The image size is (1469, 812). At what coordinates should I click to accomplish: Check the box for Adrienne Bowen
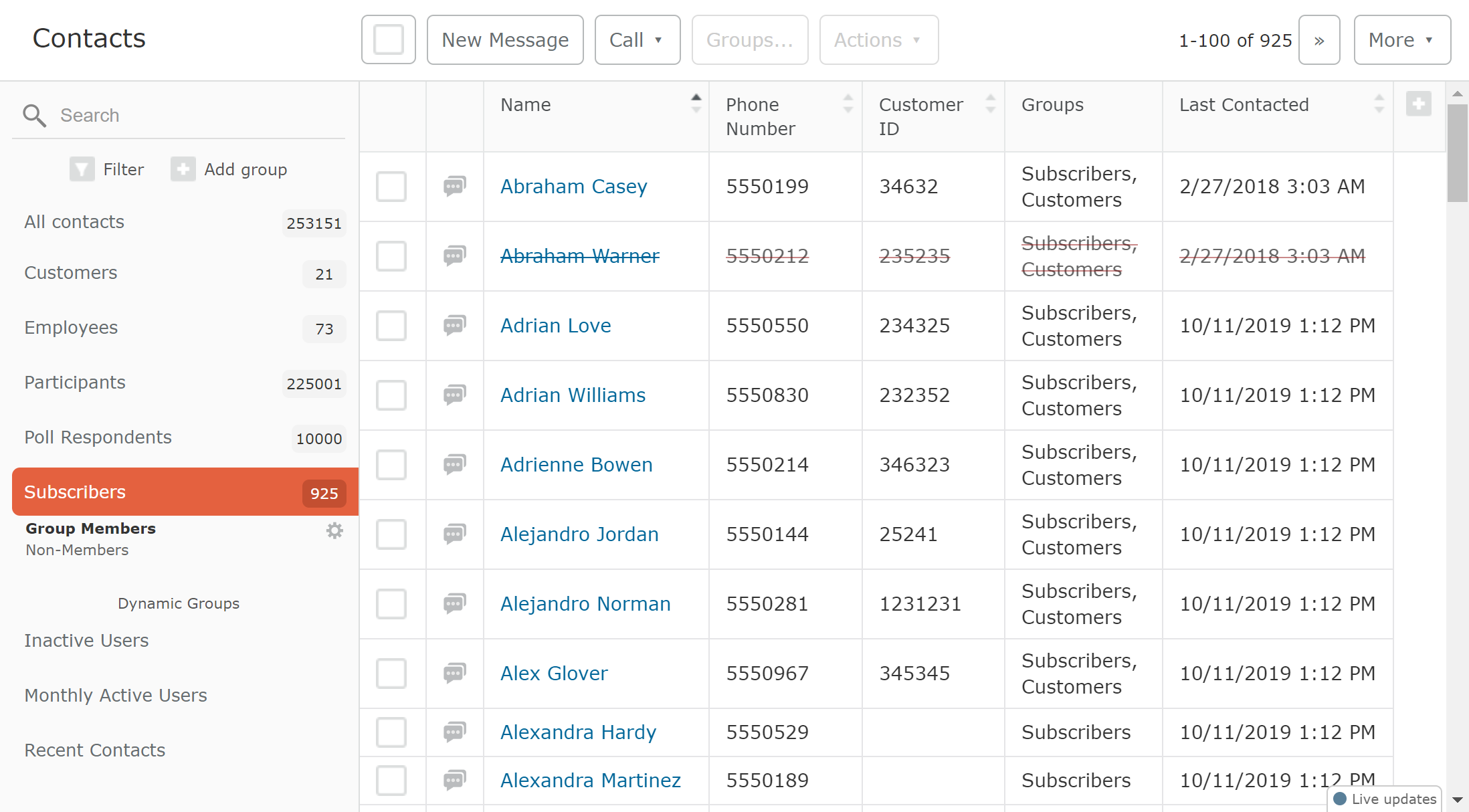pos(391,465)
